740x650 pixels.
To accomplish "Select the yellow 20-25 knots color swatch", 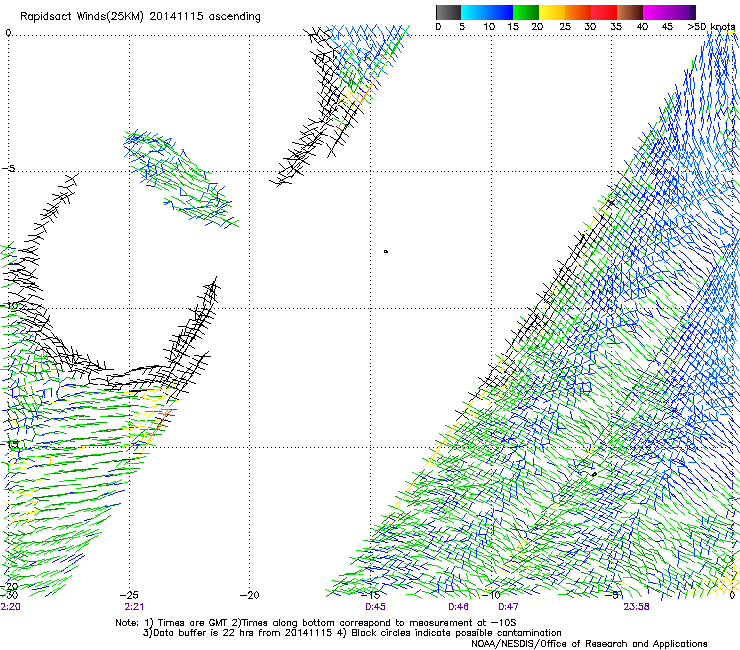I will [x=552, y=12].
